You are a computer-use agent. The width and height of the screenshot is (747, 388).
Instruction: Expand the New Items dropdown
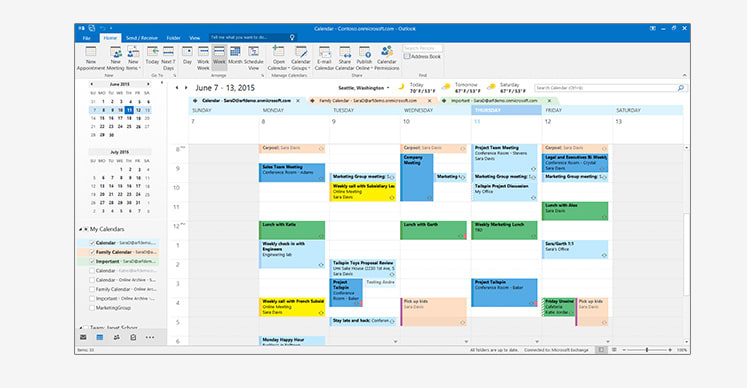(x=133, y=58)
